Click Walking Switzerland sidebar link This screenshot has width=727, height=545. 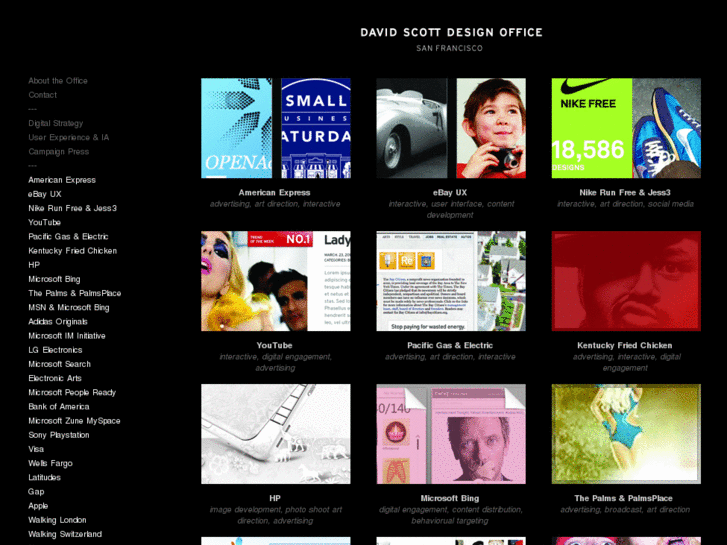coord(65,534)
